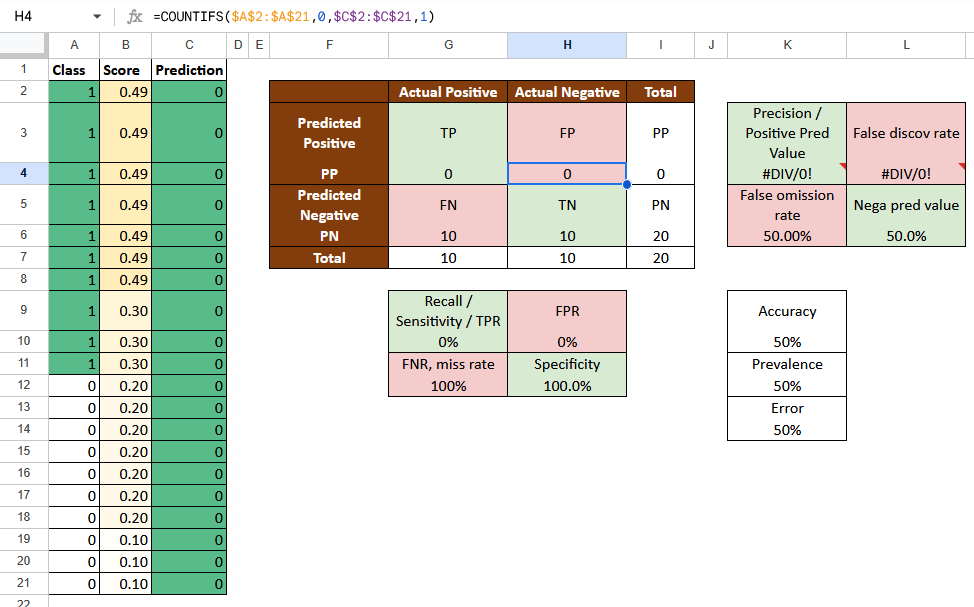
Task: Click the Actual Positive header cell
Action: click(448, 92)
